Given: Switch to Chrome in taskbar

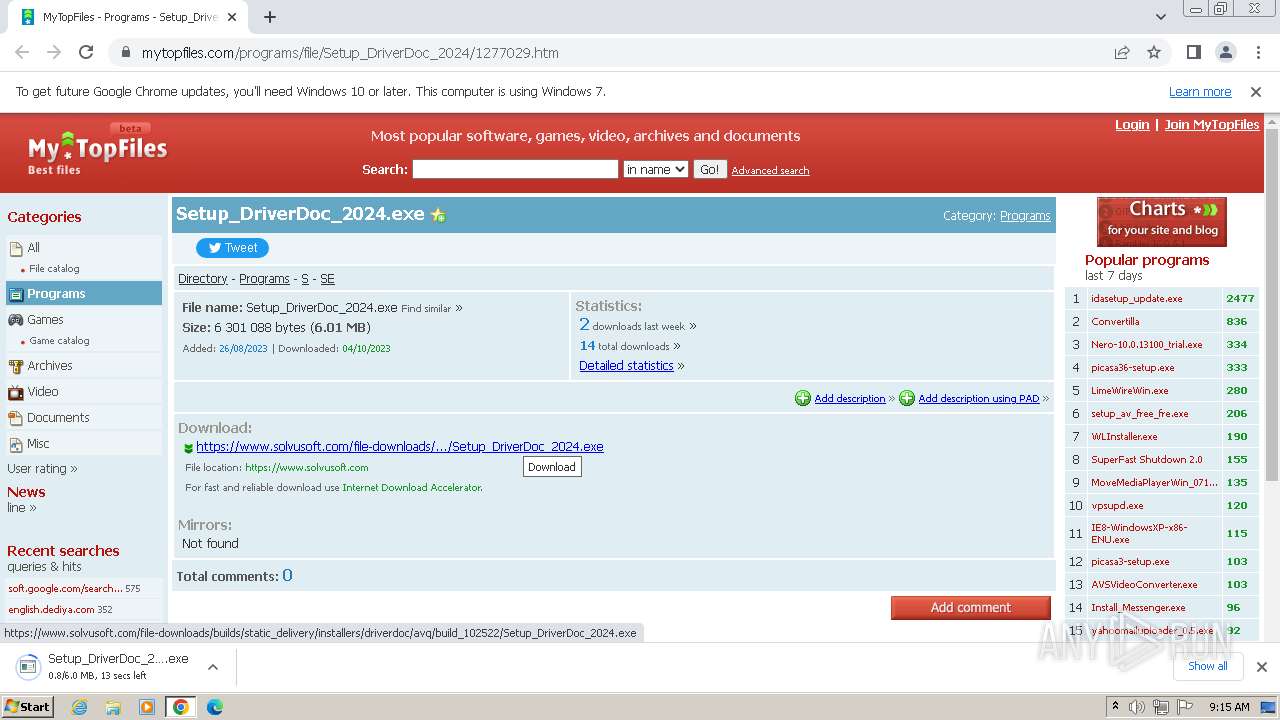Looking at the screenshot, I should [181, 707].
